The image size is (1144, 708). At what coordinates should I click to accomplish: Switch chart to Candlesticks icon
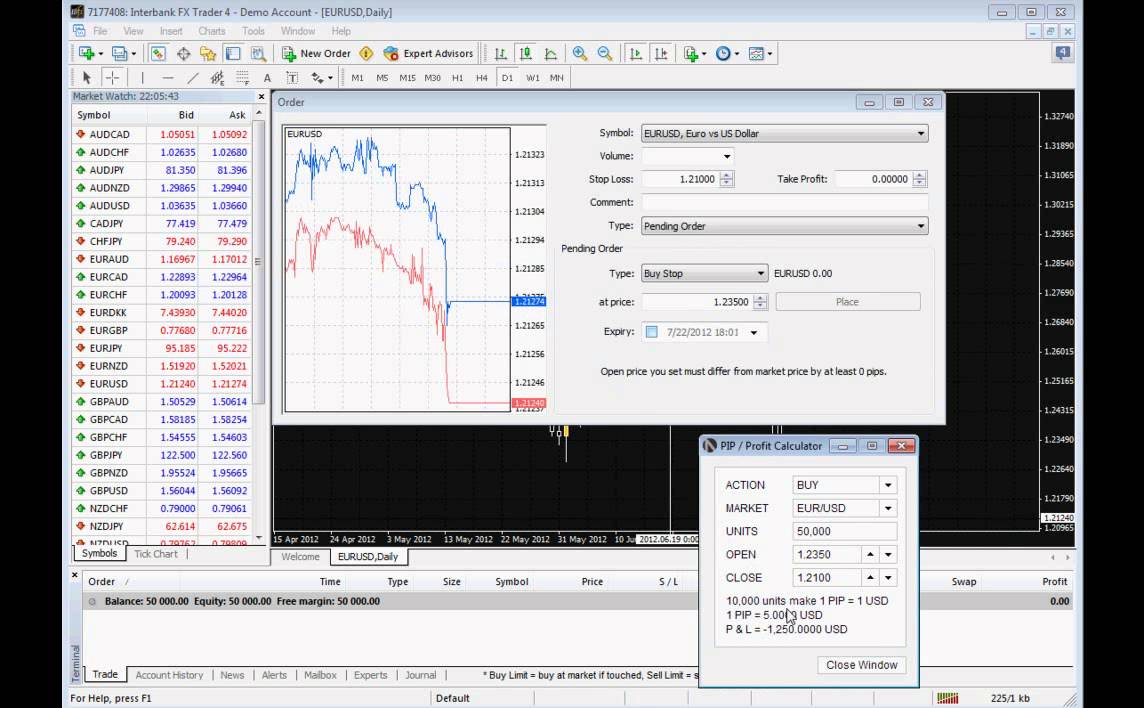click(x=525, y=53)
